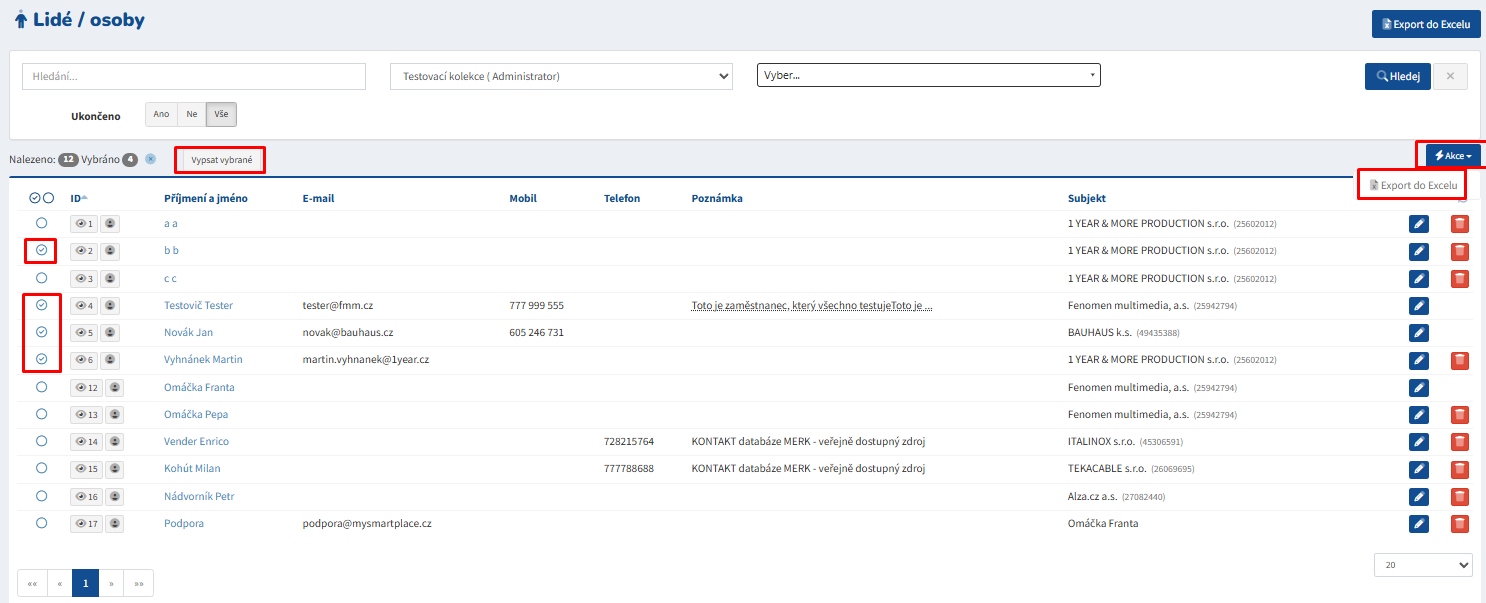Open the eye view button for ID 4

(x=84, y=305)
